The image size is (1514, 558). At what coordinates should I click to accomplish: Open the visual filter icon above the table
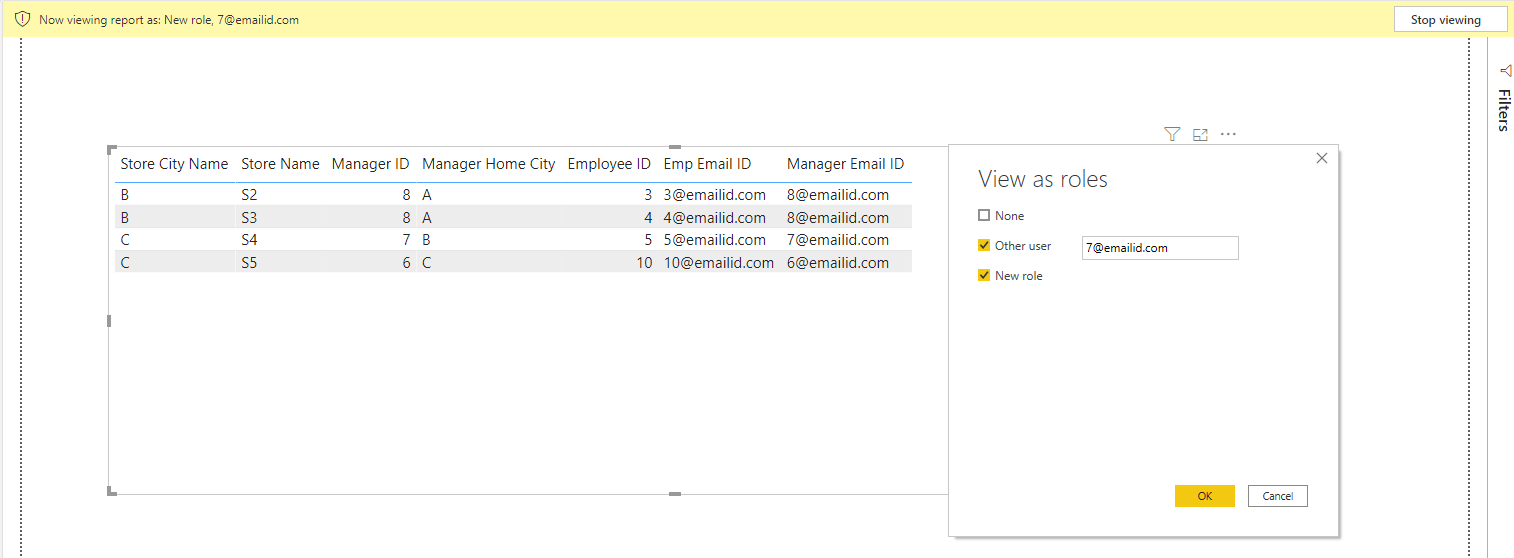(x=1172, y=134)
